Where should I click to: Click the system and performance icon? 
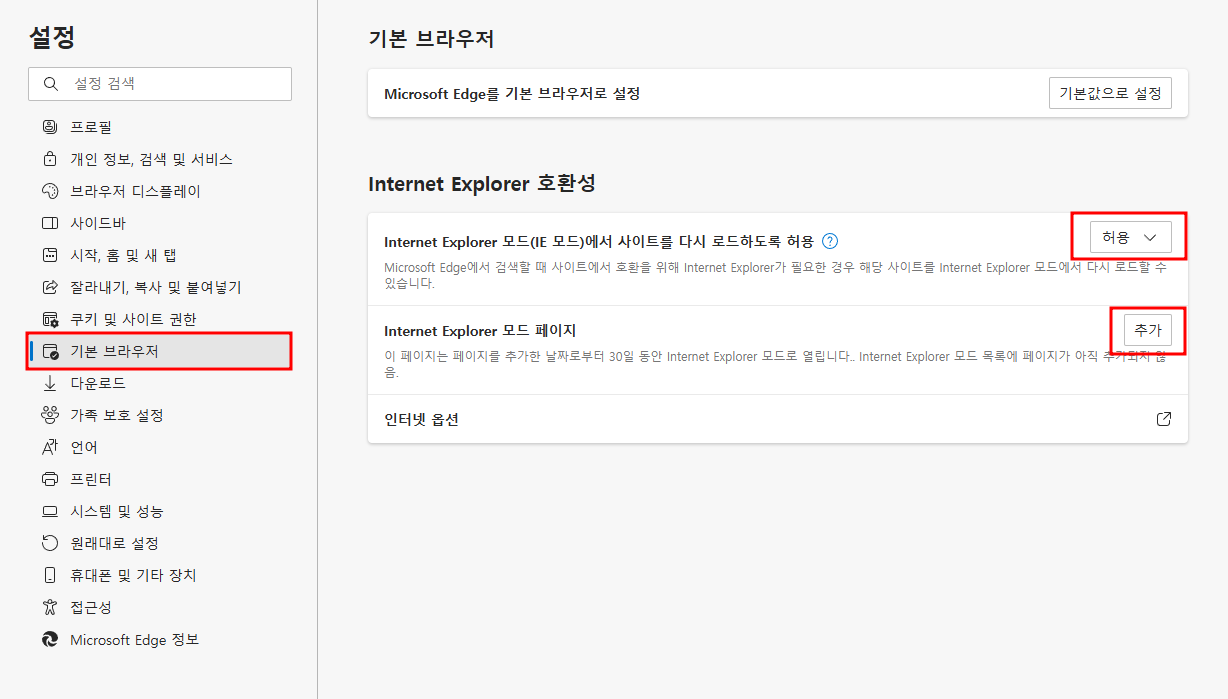click(50, 511)
